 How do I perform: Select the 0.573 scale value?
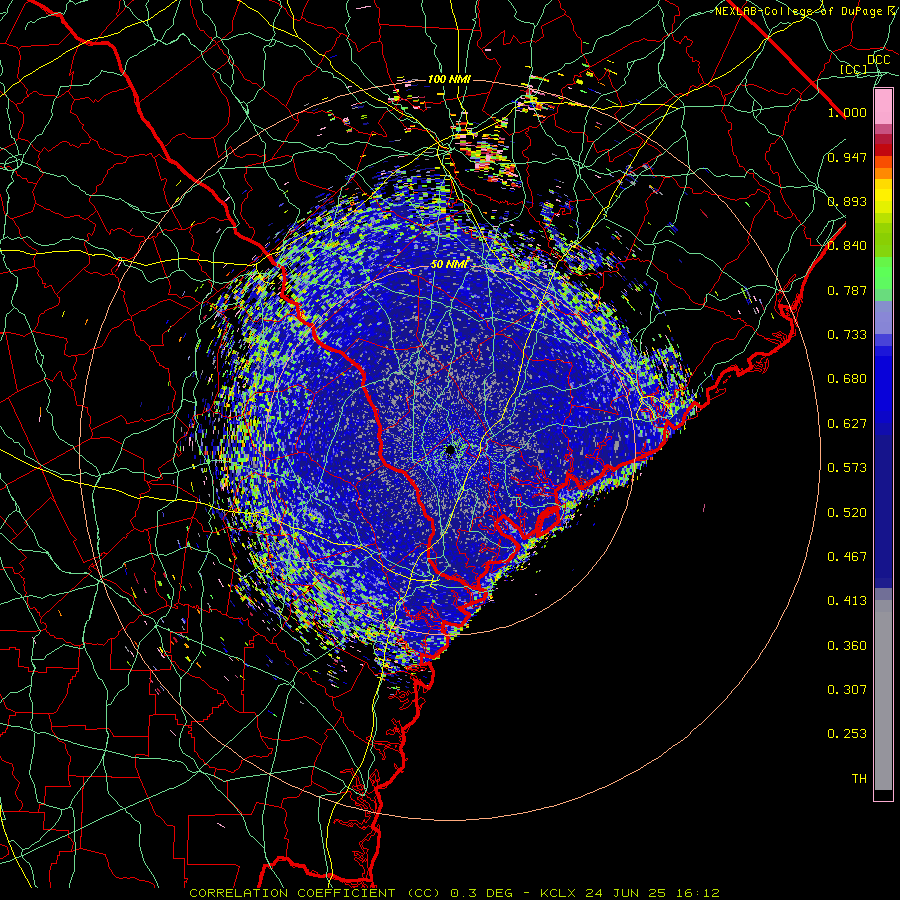(847, 468)
